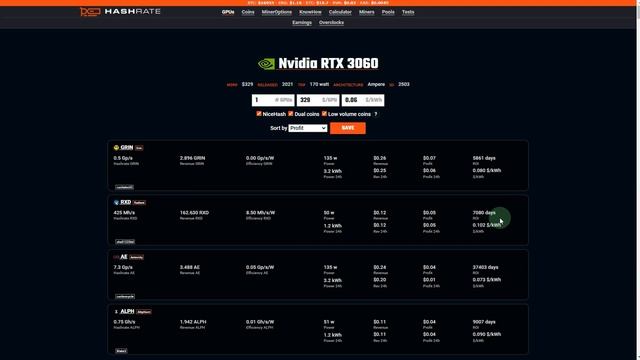
Task: Click the electricity cost input showing 0.06
Action: click(363, 100)
